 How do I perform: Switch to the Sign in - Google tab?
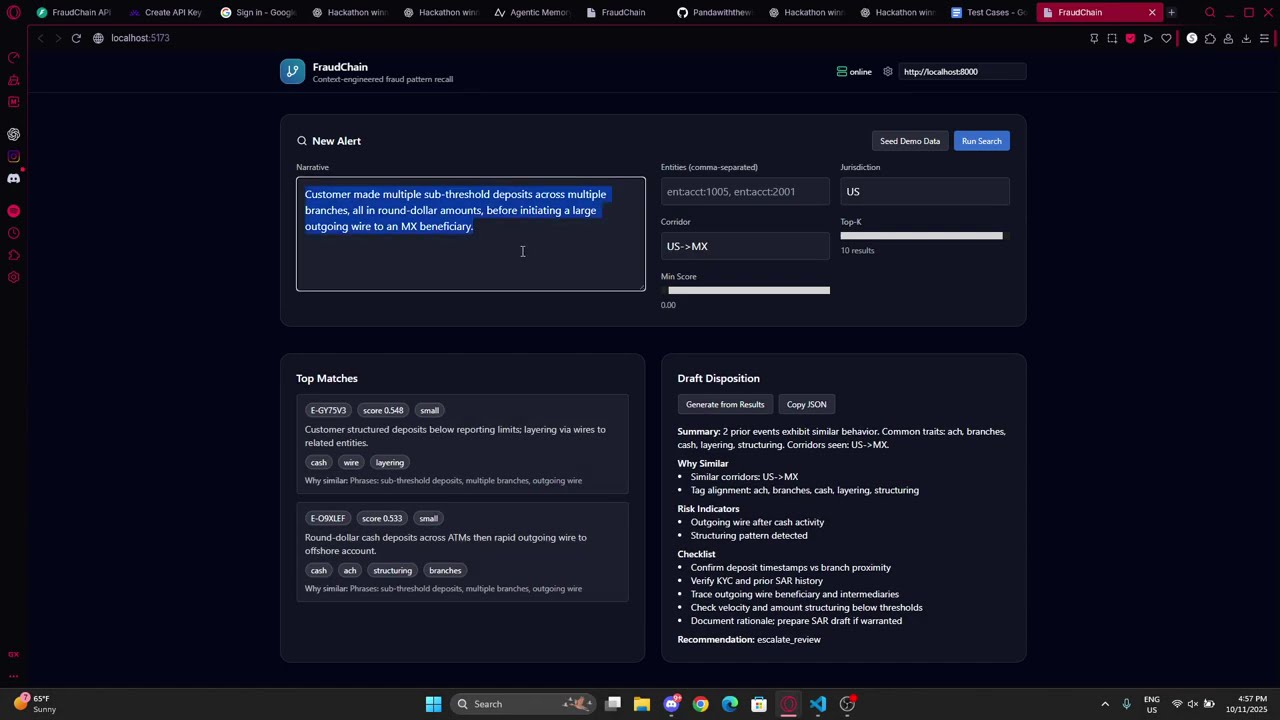257,13
